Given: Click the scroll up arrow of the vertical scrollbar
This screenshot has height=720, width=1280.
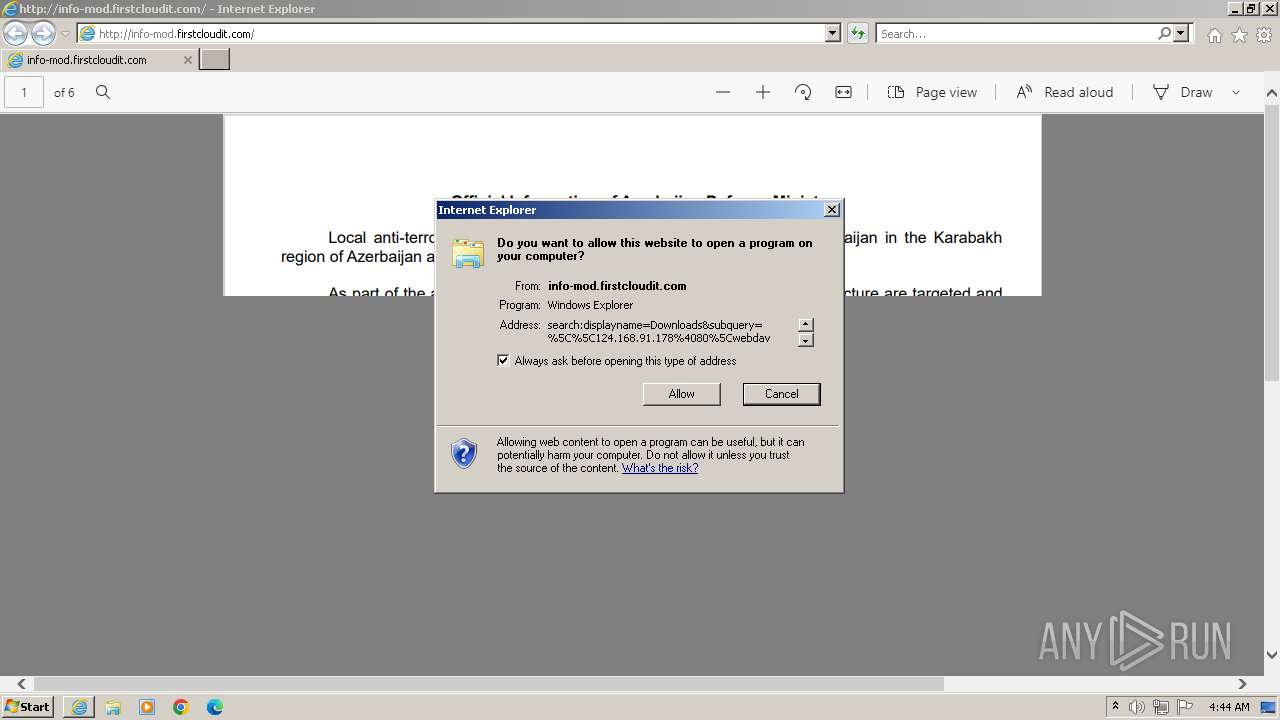Looking at the screenshot, I should tap(1272, 92).
